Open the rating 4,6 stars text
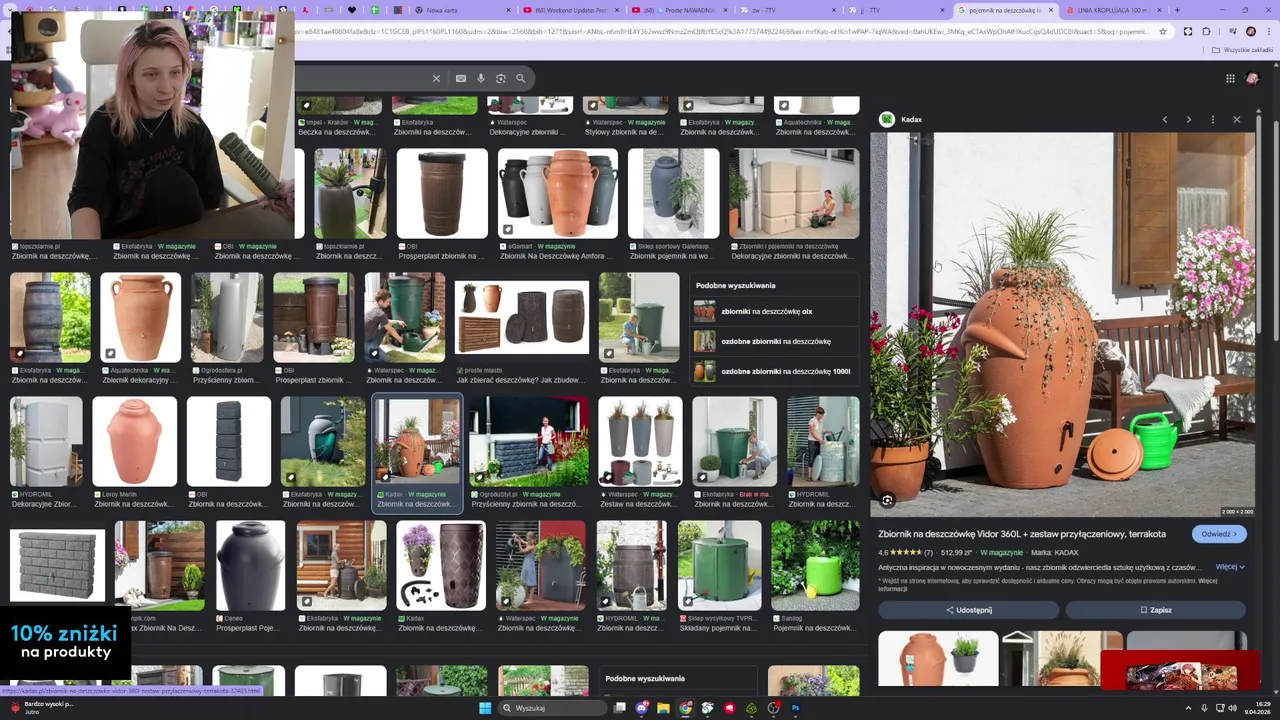 tap(905, 553)
